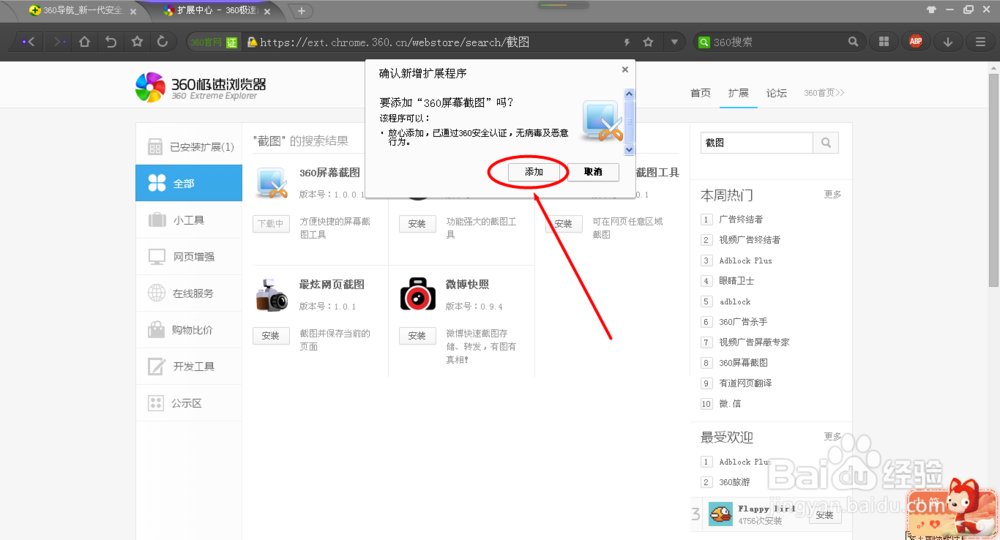Reload the page with refresh icon
The image size is (1000, 540).
click(163, 42)
